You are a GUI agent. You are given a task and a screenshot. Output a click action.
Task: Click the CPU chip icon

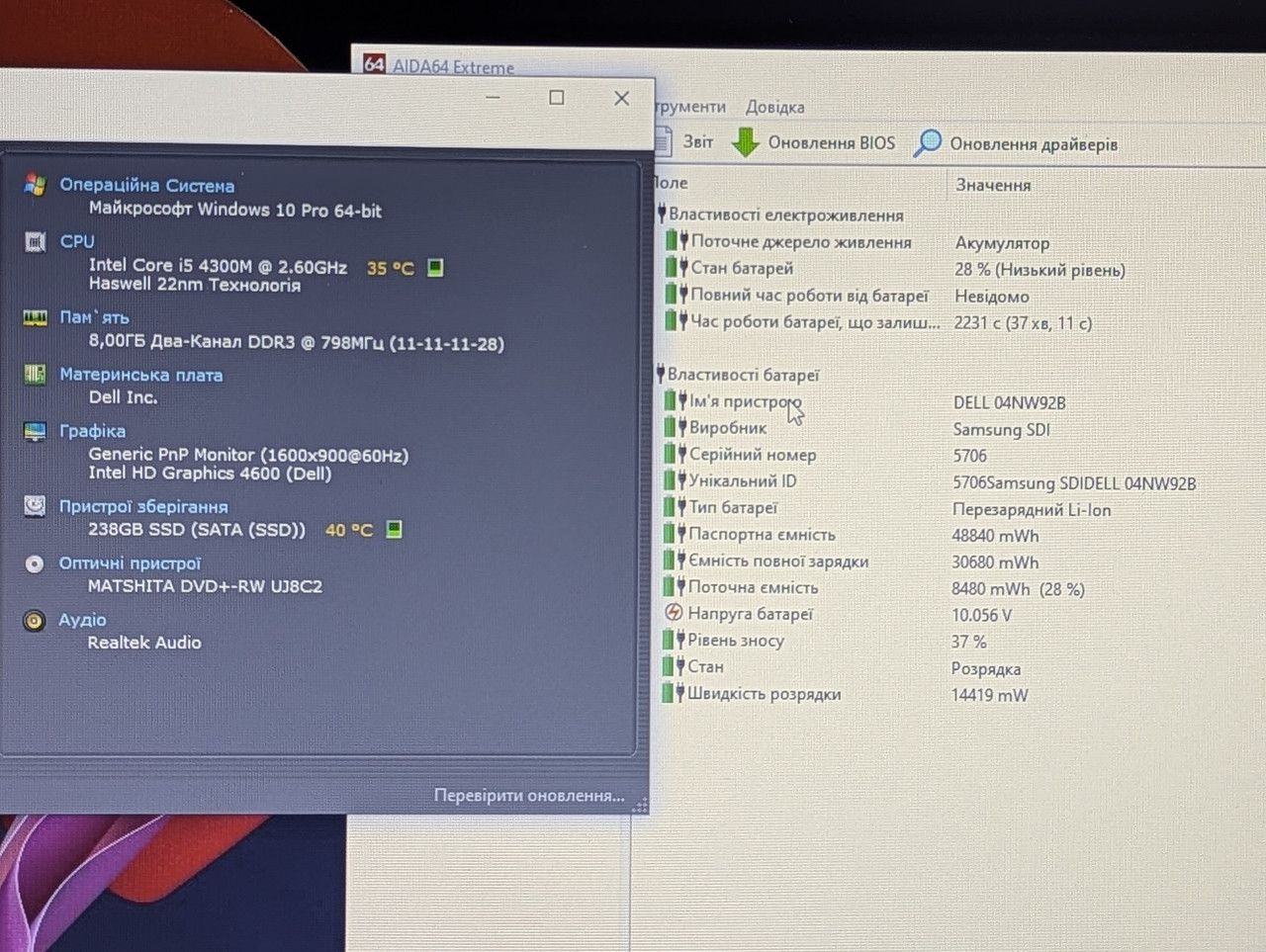click(36, 241)
